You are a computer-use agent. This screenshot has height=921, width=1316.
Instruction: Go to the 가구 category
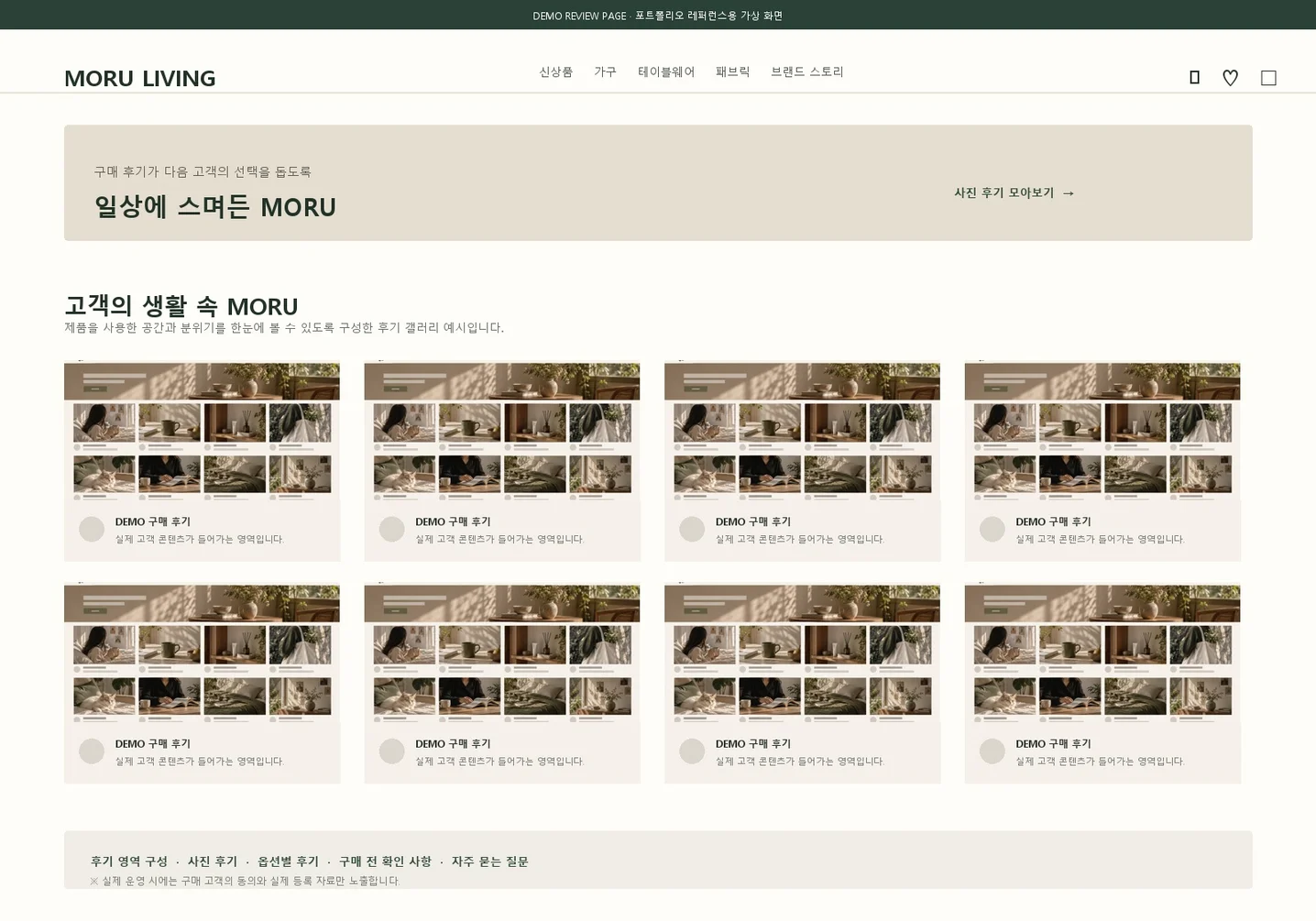pos(605,71)
